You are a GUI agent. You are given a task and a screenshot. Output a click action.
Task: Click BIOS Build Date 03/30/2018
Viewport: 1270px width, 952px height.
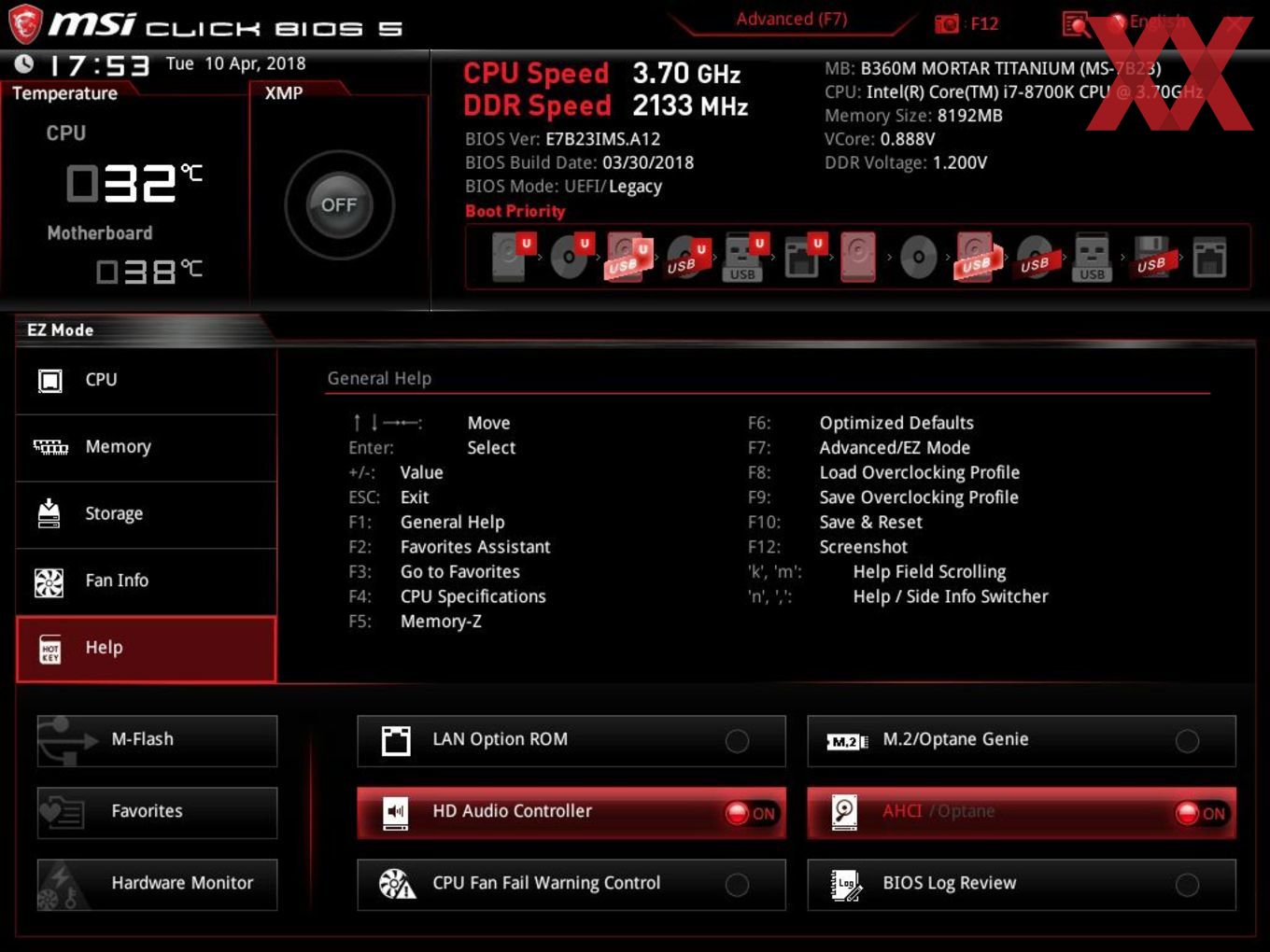pyautogui.click(x=579, y=162)
